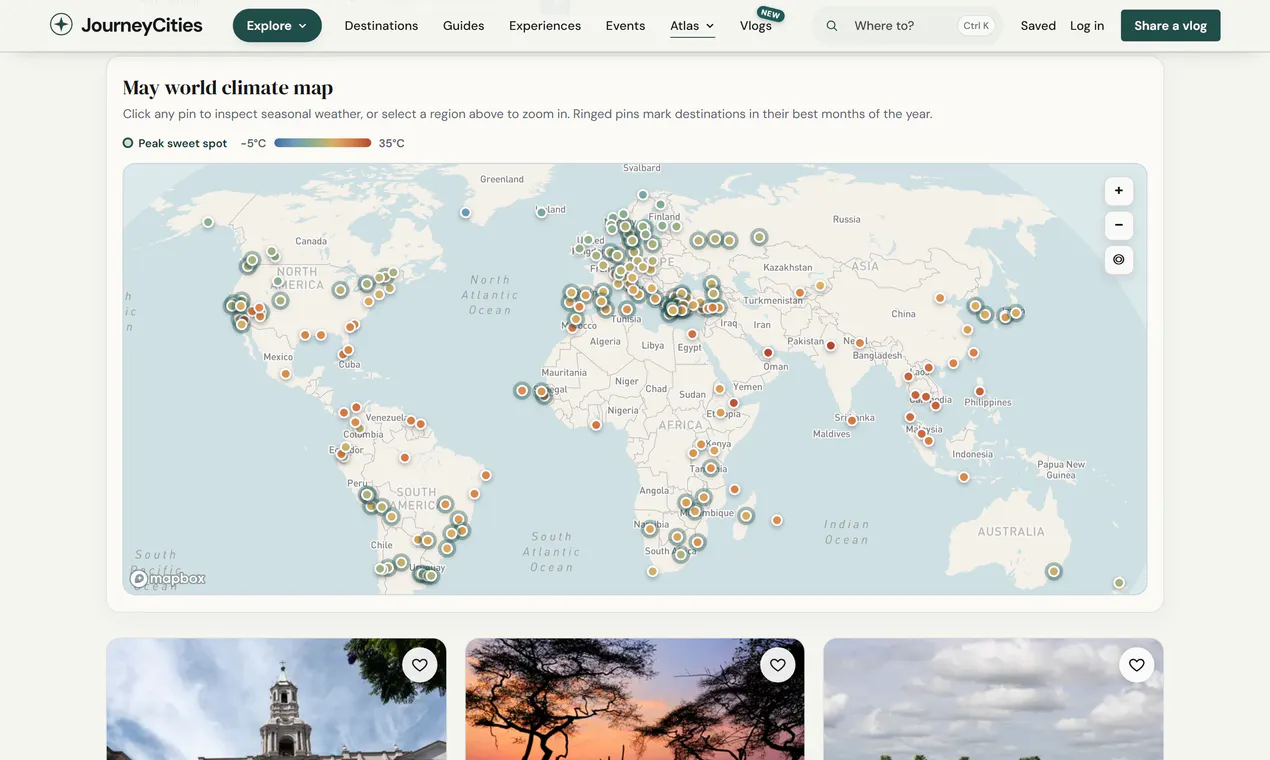Click the JourneyCities compass logo

click(61, 25)
